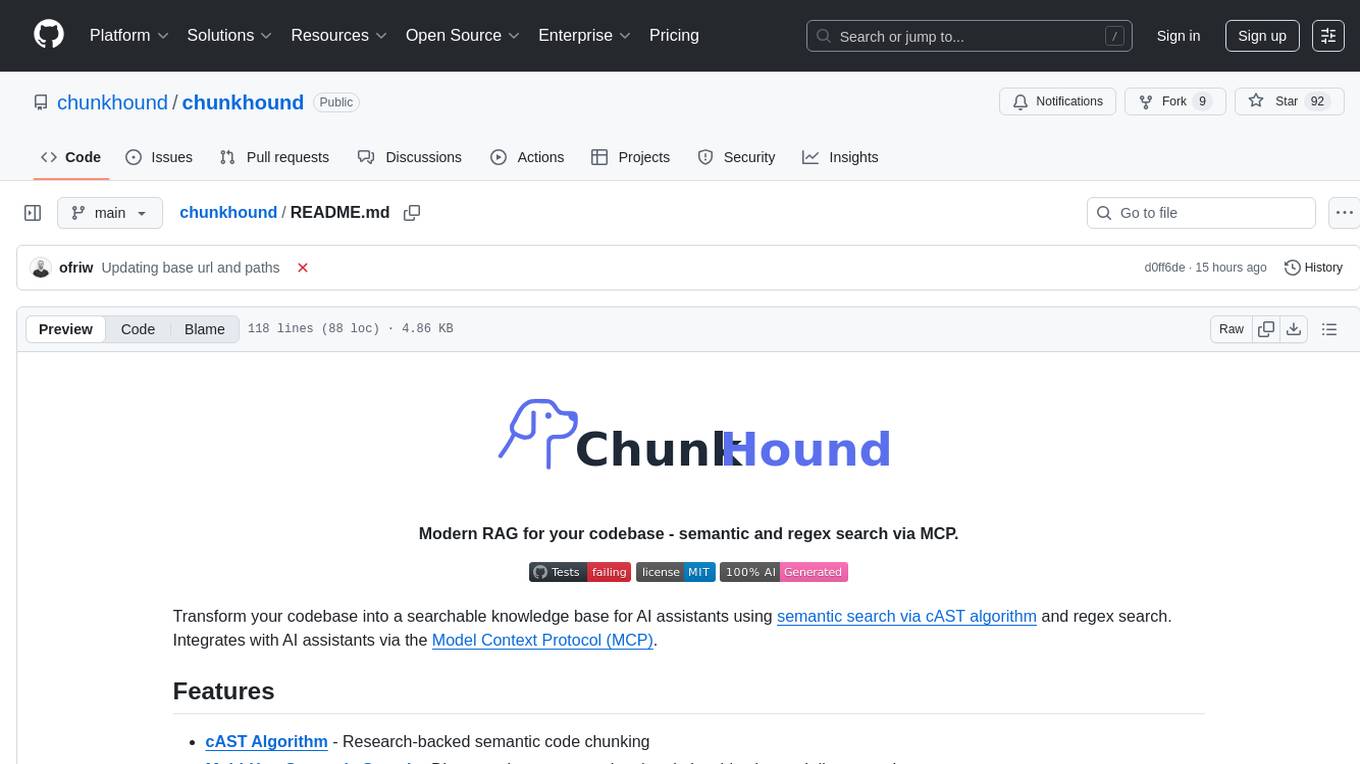This screenshot has height=764, width=1360.
Task: Click the 100% AI Generated badge
Action: 784,572
